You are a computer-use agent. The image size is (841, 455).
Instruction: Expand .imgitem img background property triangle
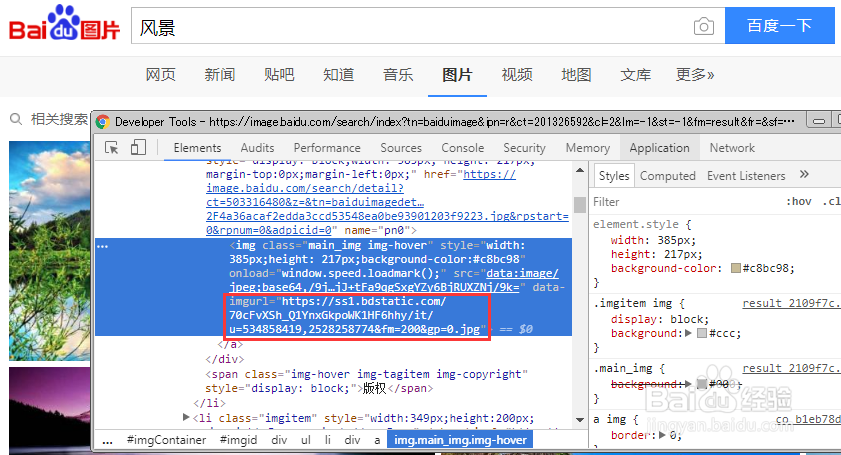[x=689, y=333]
